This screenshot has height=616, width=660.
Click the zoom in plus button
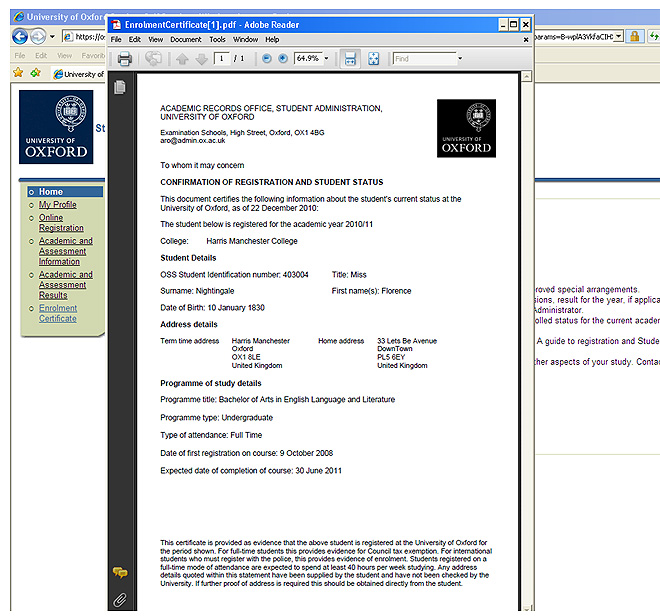pyautogui.click(x=282, y=59)
